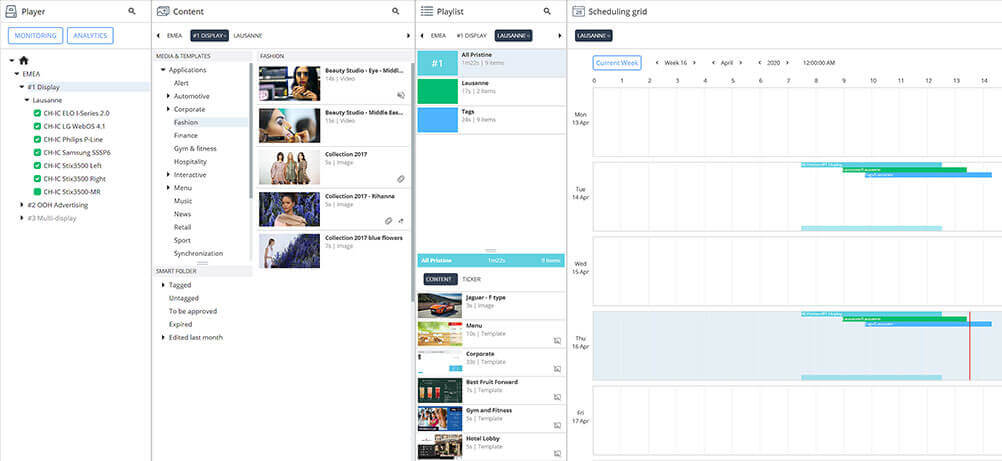Click the muted speaker icon on Beauty Studio - Eye

pyautogui.click(x=401, y=95)
